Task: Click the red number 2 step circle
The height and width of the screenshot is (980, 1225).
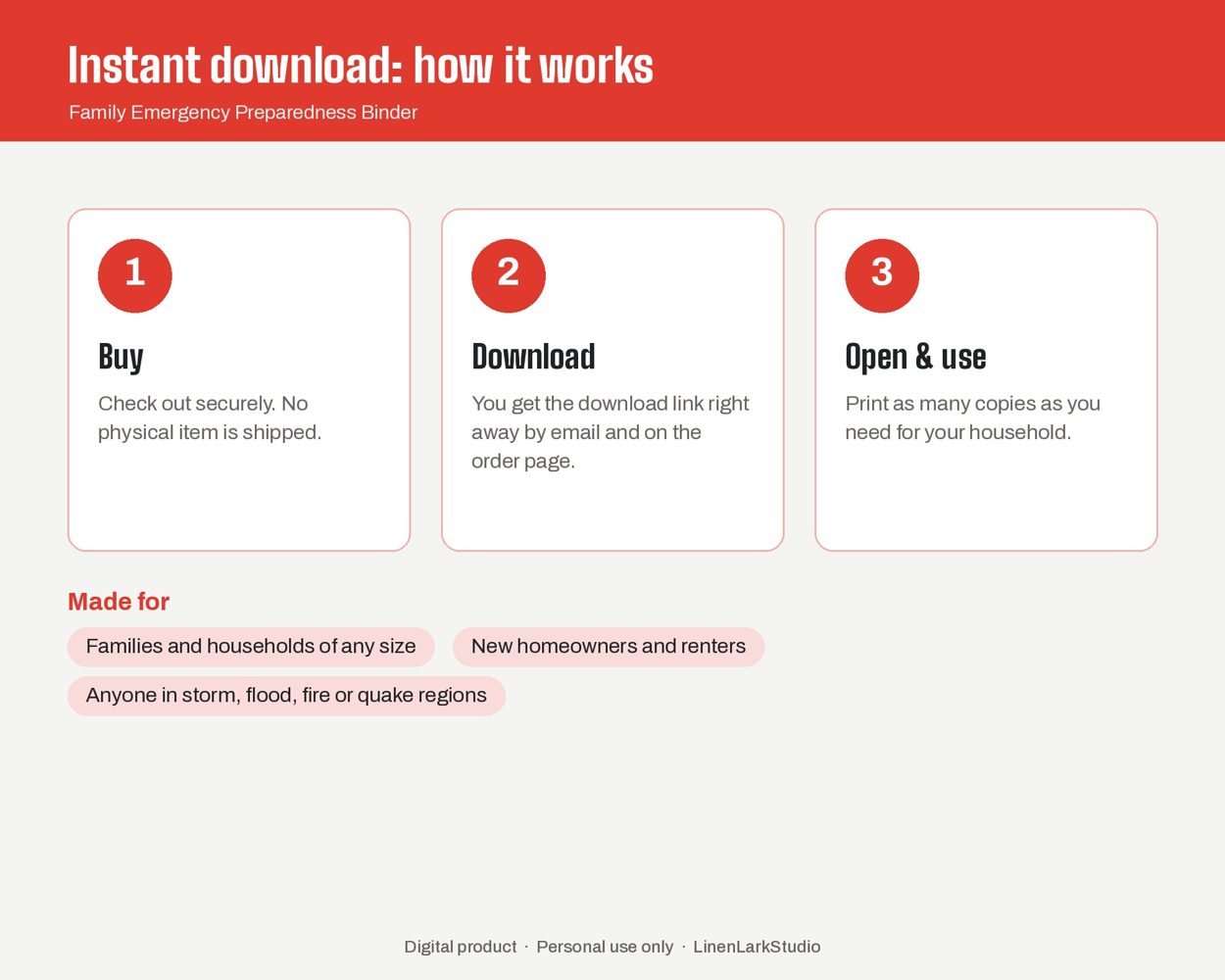Action: click(509, 275)
